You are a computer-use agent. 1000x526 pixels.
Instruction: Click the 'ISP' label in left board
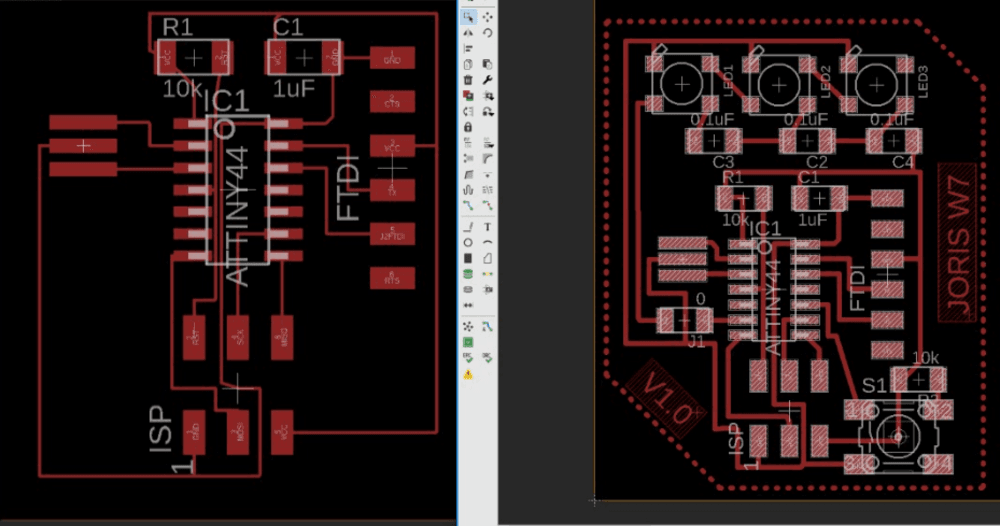point(161,429)
